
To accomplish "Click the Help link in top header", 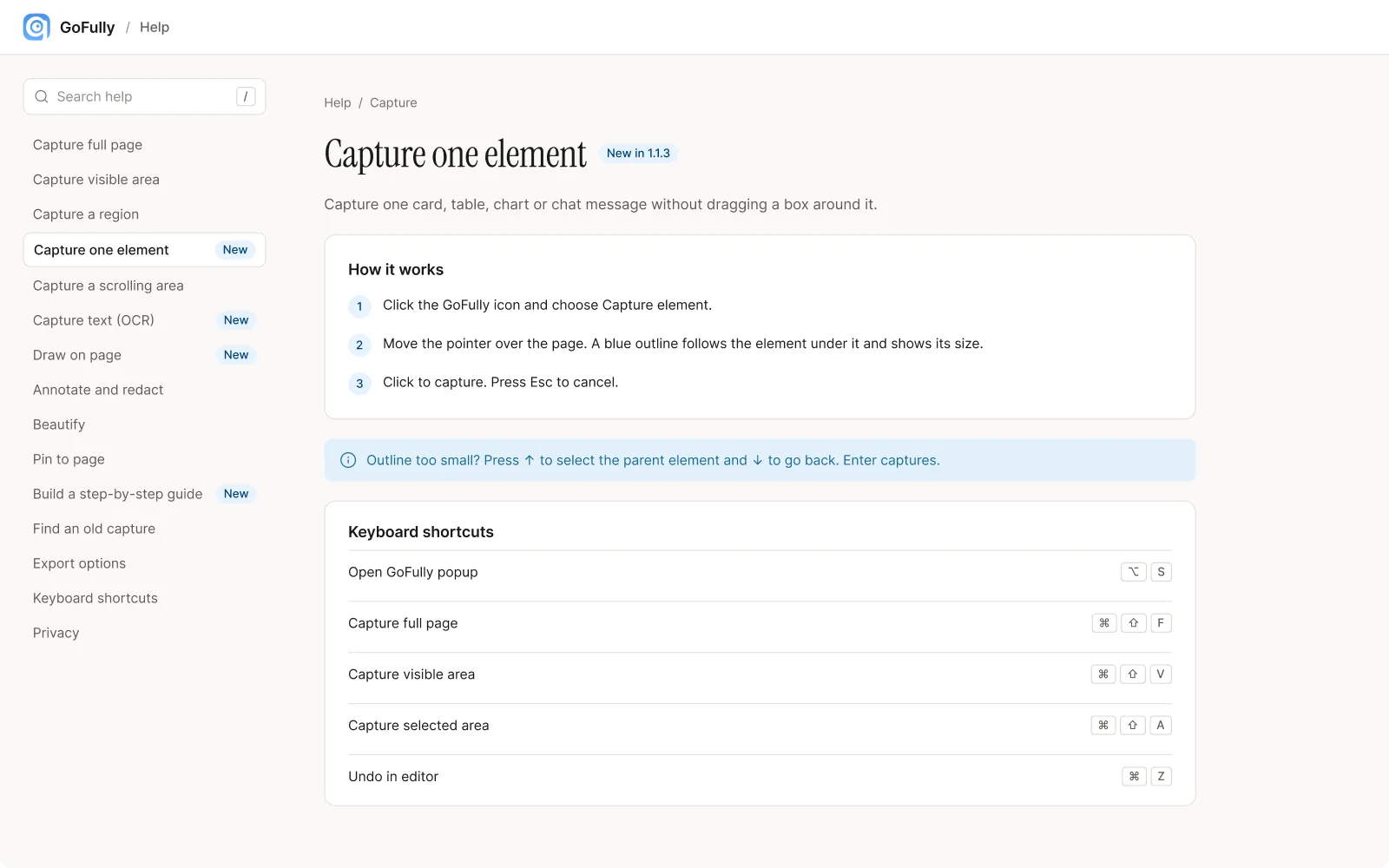I will click(x=155, y=27).
